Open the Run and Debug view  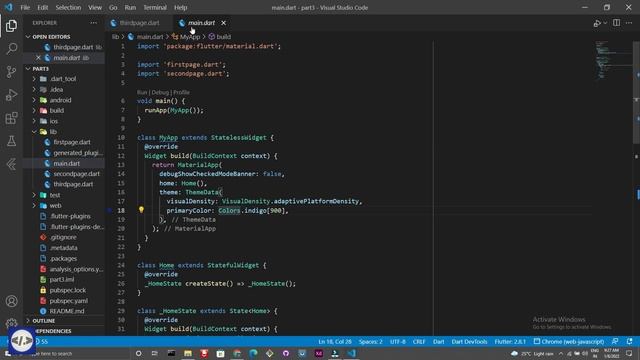click(x=11, y=95)
